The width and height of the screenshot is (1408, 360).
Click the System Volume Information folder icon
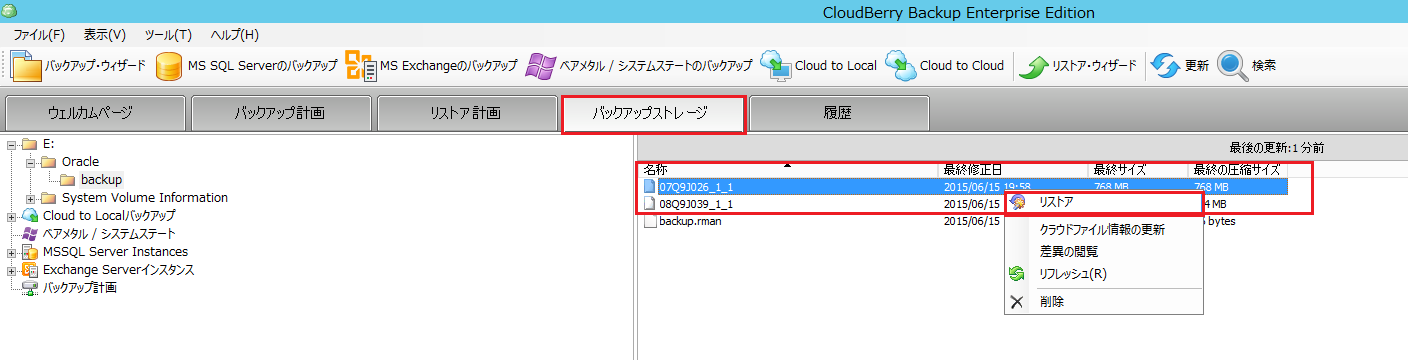[48, 198]
